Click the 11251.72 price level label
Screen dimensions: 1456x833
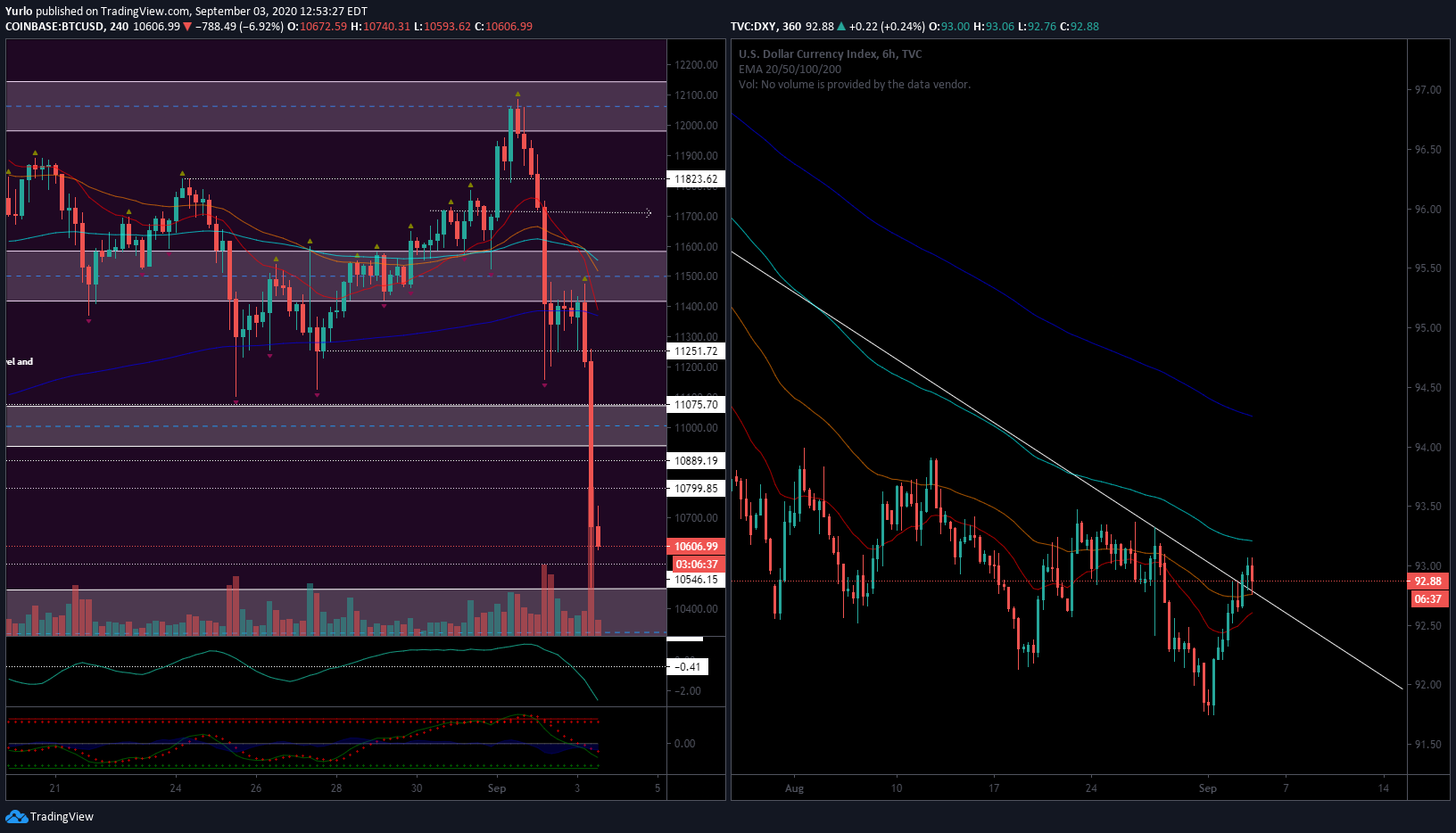(696, 351)
